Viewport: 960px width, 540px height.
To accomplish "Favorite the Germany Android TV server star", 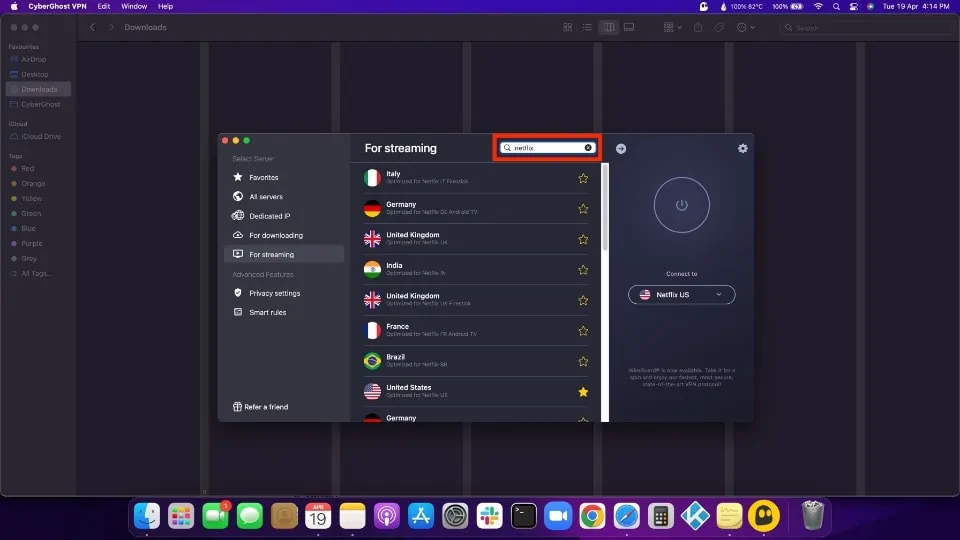I will (583, 209).
